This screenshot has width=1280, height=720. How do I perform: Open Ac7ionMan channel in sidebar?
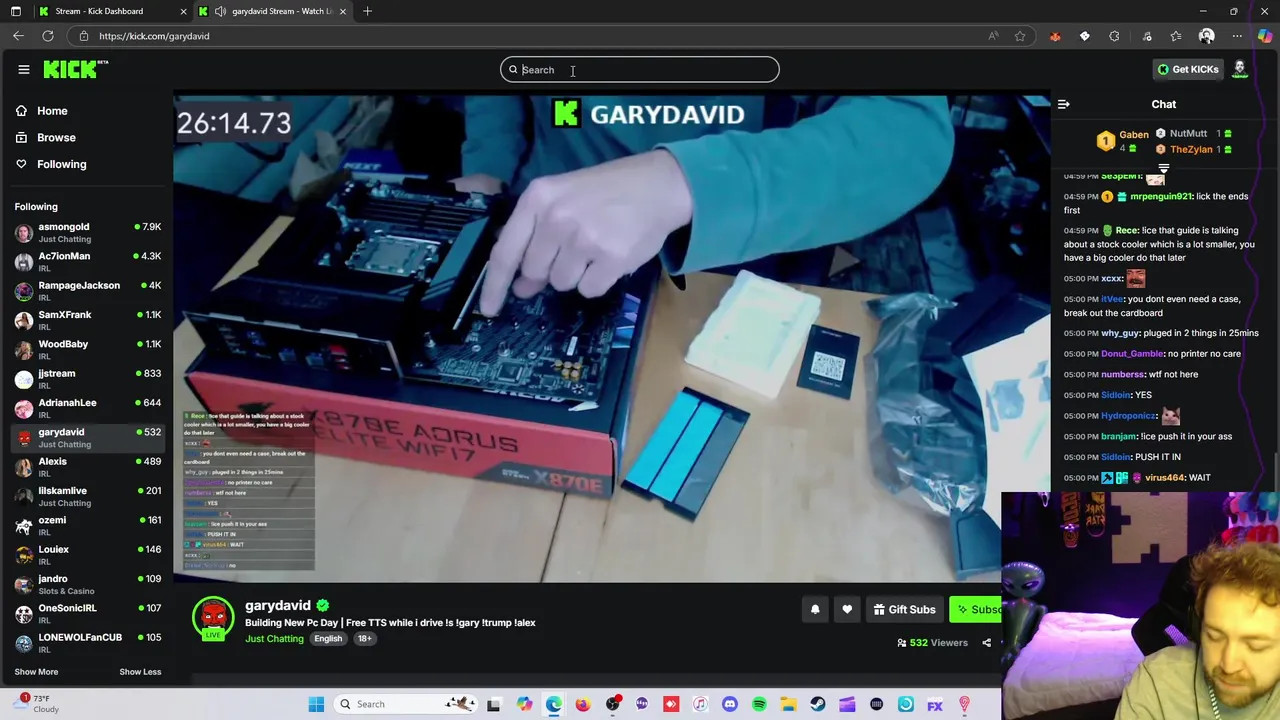88,262
